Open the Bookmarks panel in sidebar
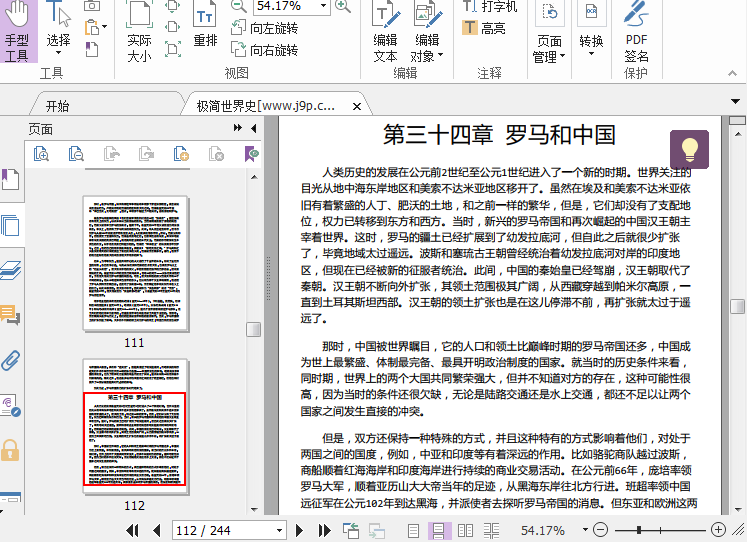747x542 pixels. click(10, 180)
